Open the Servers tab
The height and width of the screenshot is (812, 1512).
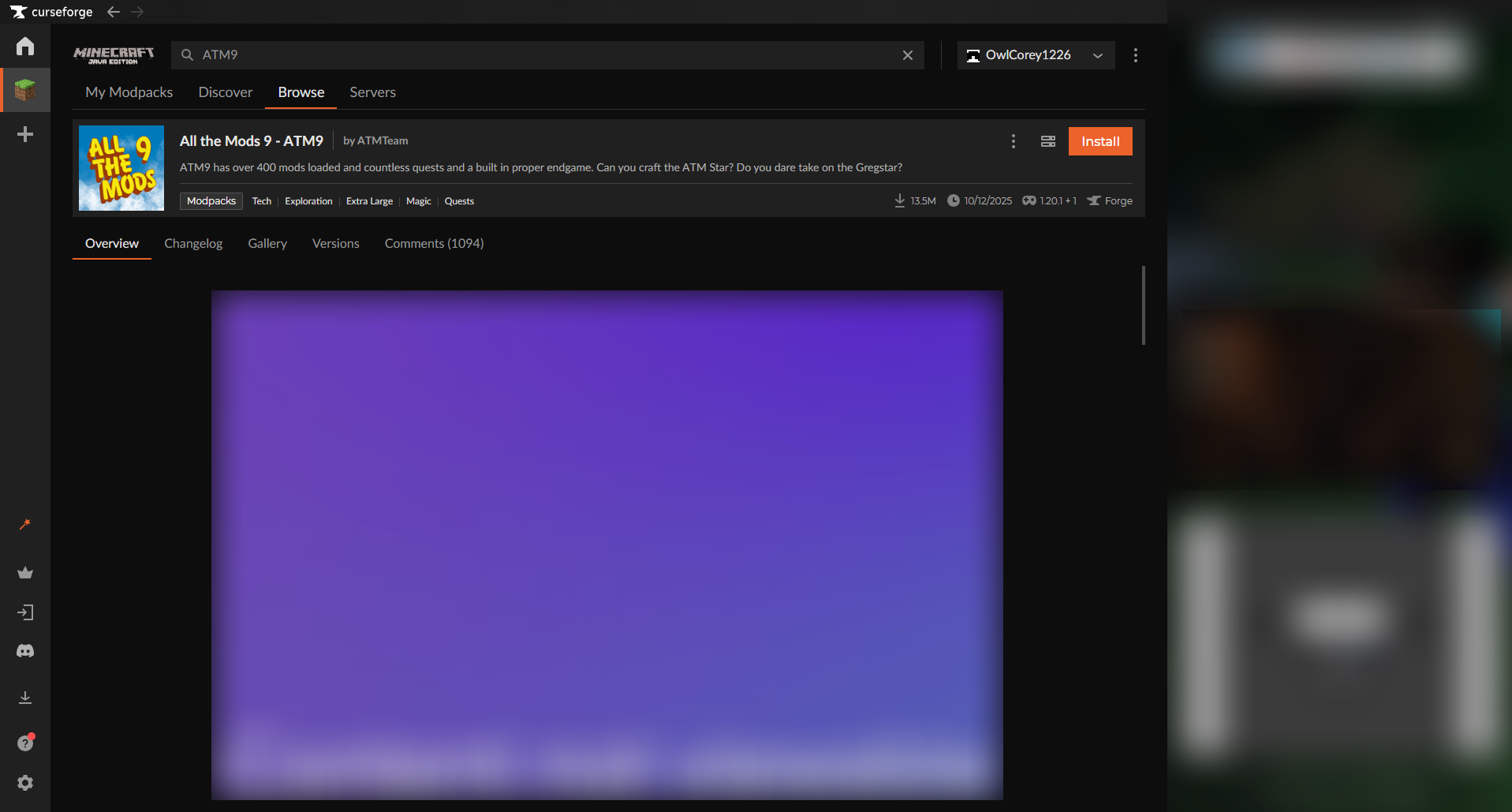click(373, 92)
